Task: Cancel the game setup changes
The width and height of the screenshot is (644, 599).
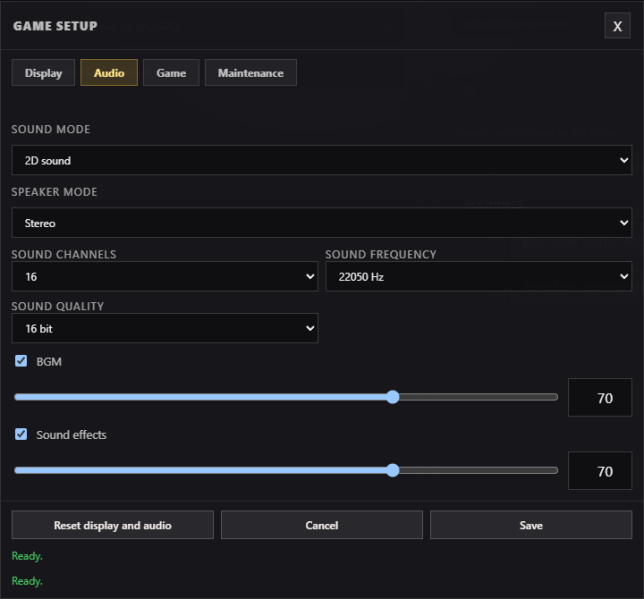Action: [322, 525]
